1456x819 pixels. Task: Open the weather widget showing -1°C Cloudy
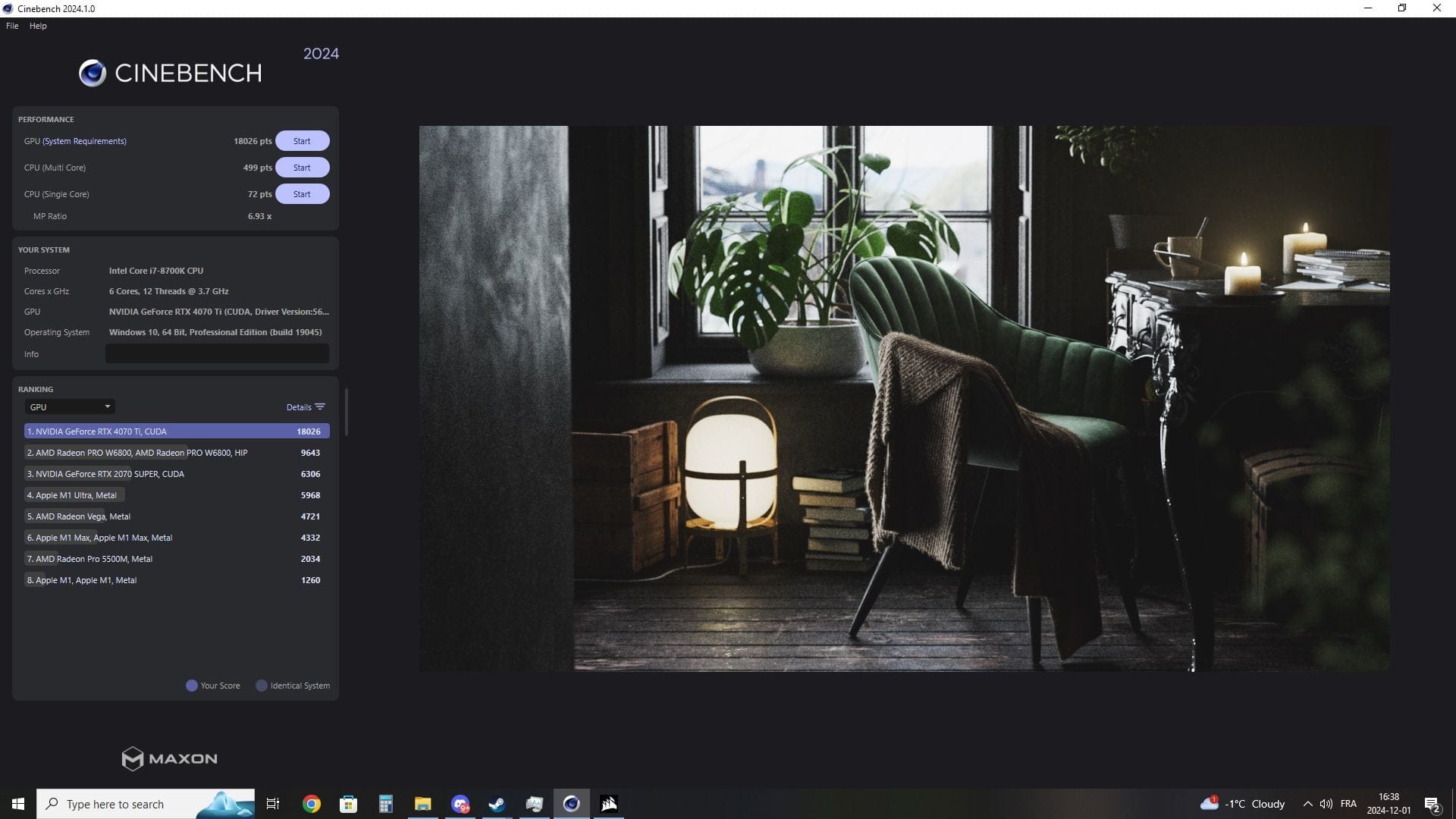coord(1242,804)
